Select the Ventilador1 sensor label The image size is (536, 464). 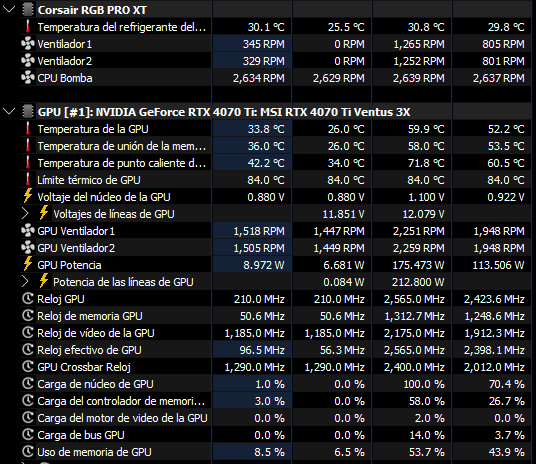click(65, 44)
